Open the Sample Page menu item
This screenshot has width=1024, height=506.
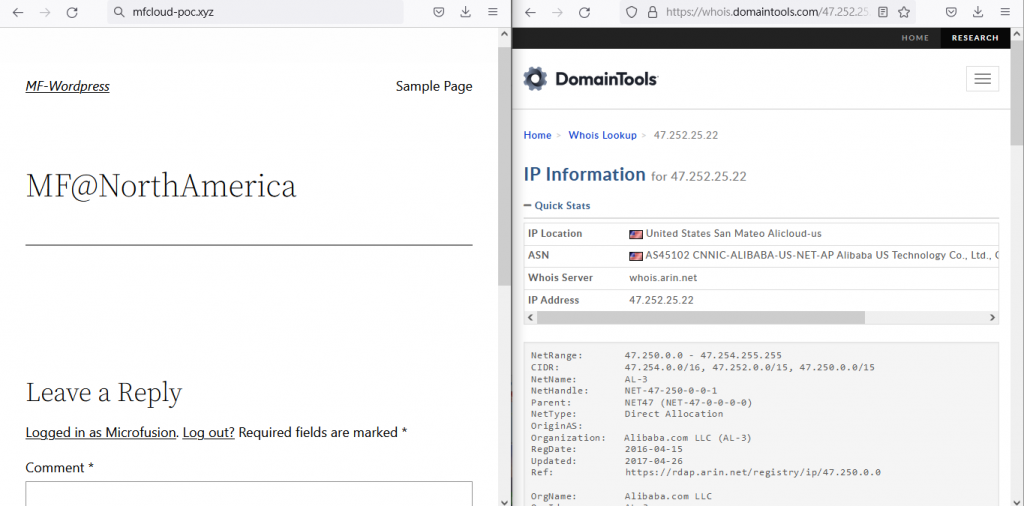click(x=434, y=86)
